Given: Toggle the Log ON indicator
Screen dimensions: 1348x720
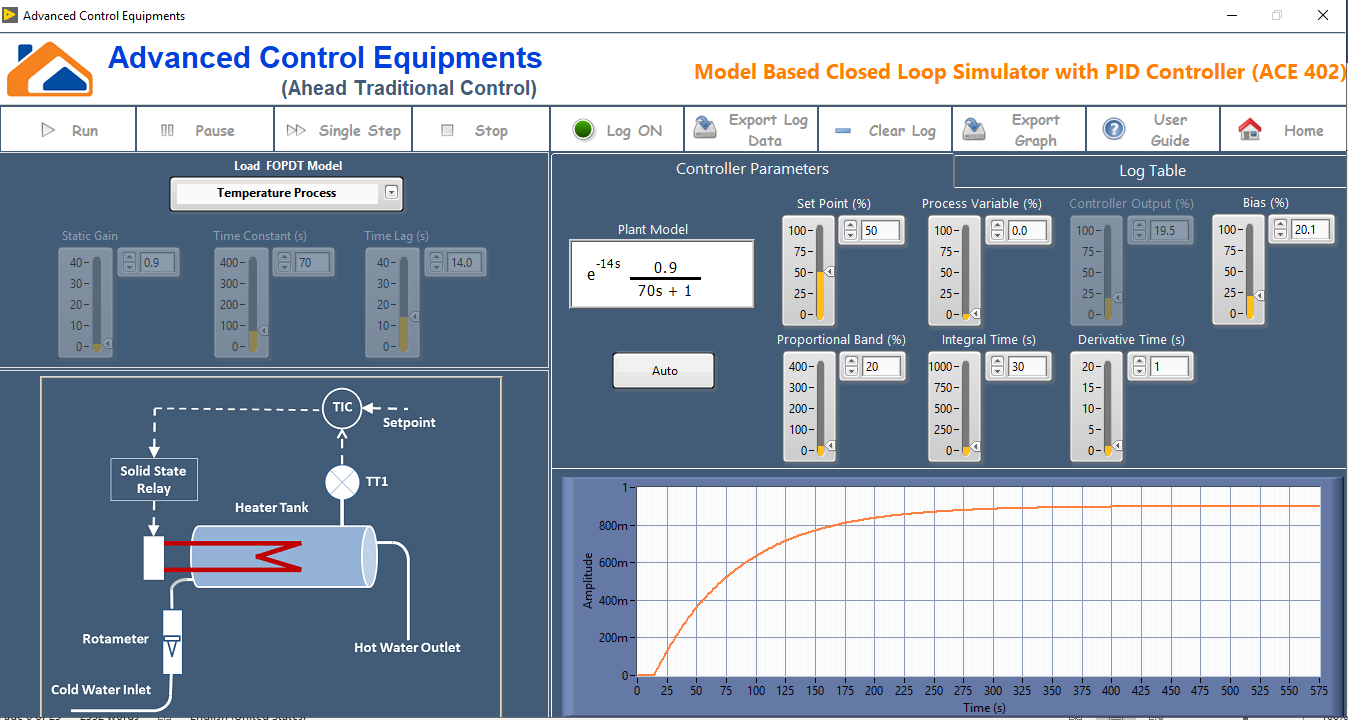Looking at the screenshot, I should click(x=617, y=130).
